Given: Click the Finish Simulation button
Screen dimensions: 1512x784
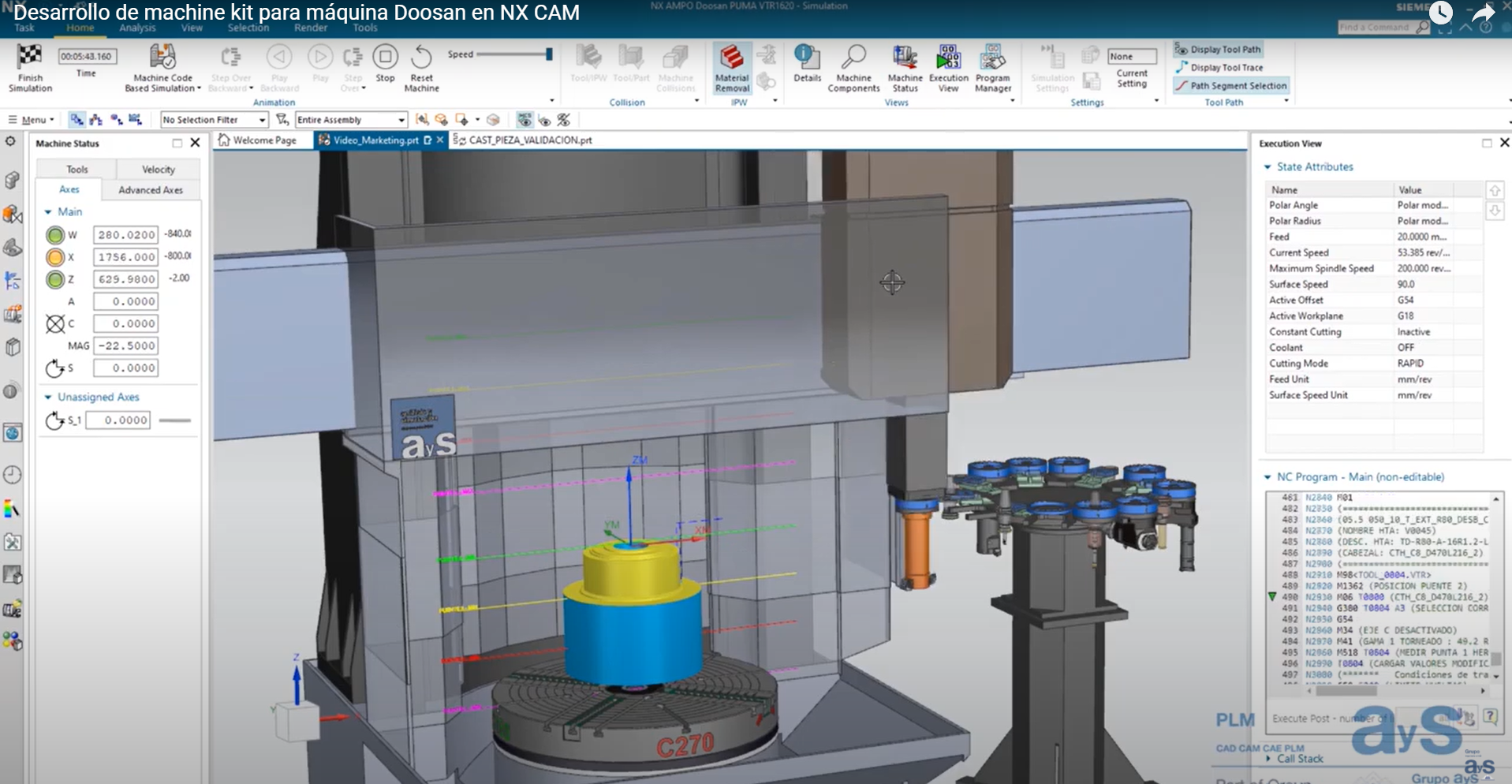Looking at the screenshot, I should tap(30, 67).
